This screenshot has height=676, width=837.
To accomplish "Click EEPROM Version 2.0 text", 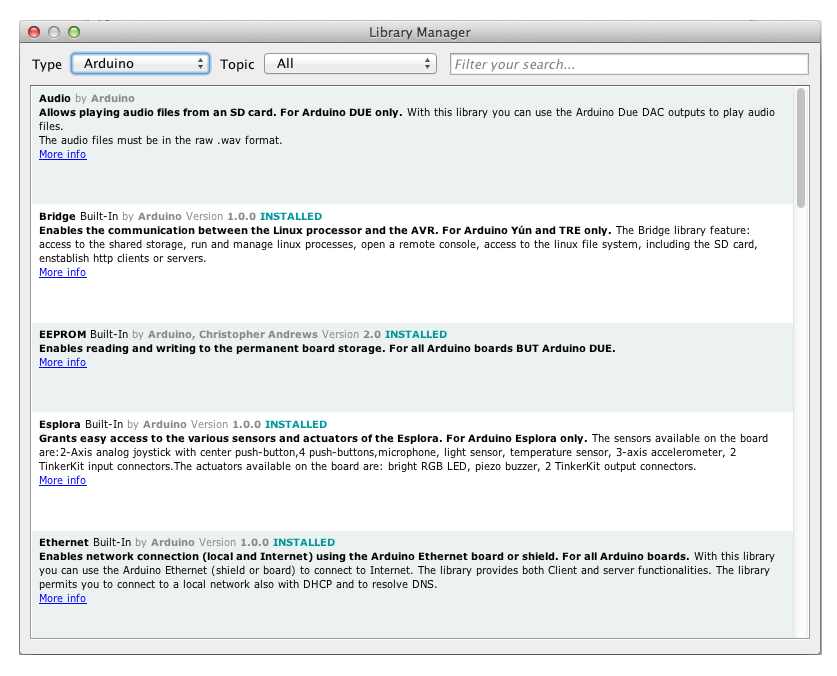I will pos(351,334).
